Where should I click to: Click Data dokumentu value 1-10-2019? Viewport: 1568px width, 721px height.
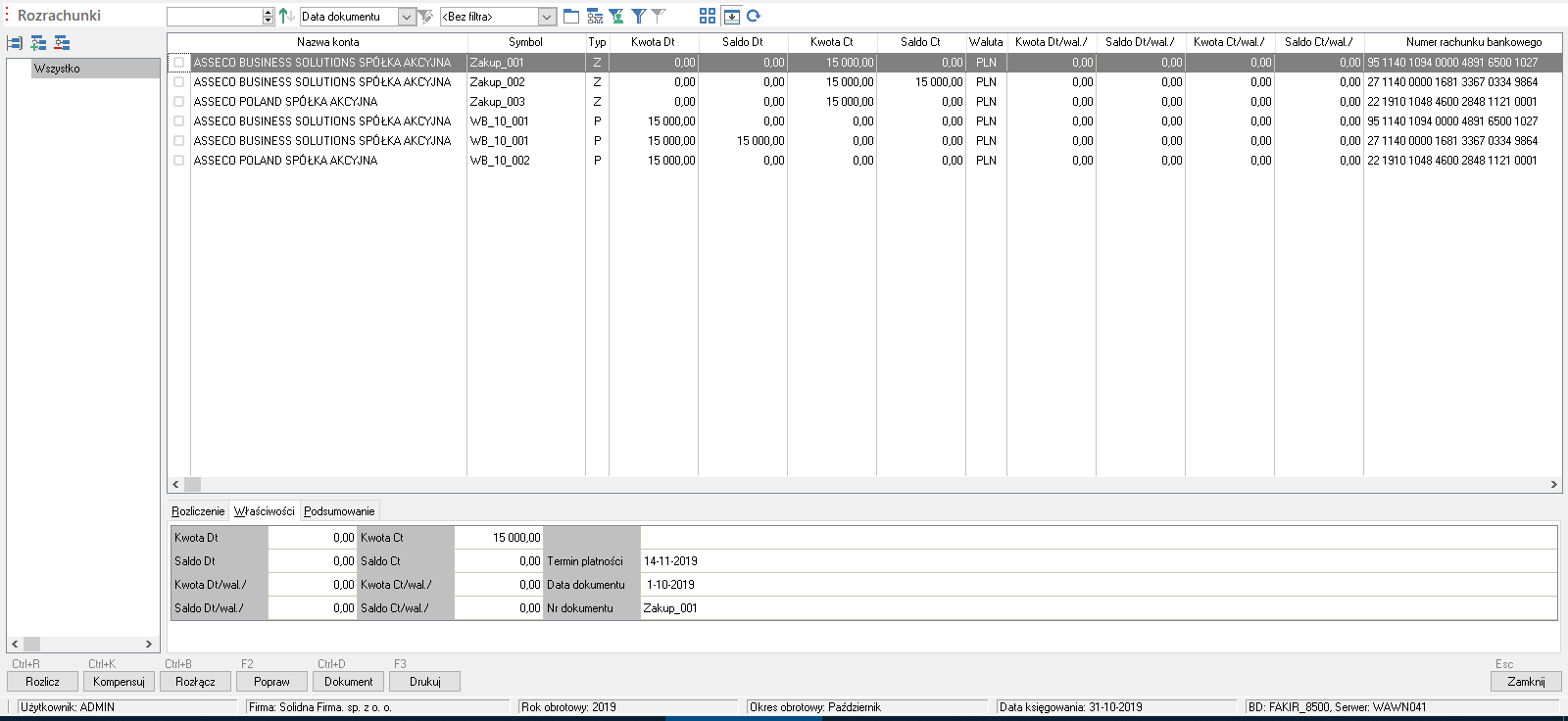pyautogui.click(x=670, y=585)
